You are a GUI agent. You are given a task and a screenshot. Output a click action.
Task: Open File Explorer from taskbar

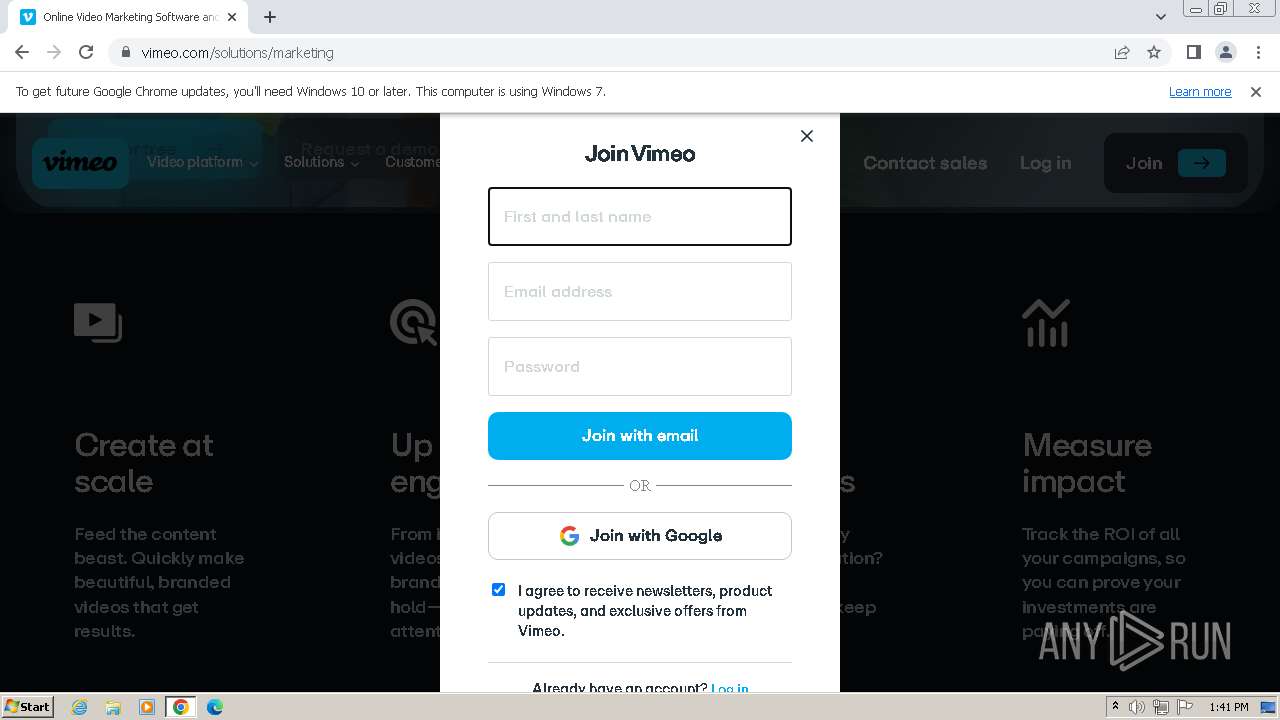coord(113,707)
